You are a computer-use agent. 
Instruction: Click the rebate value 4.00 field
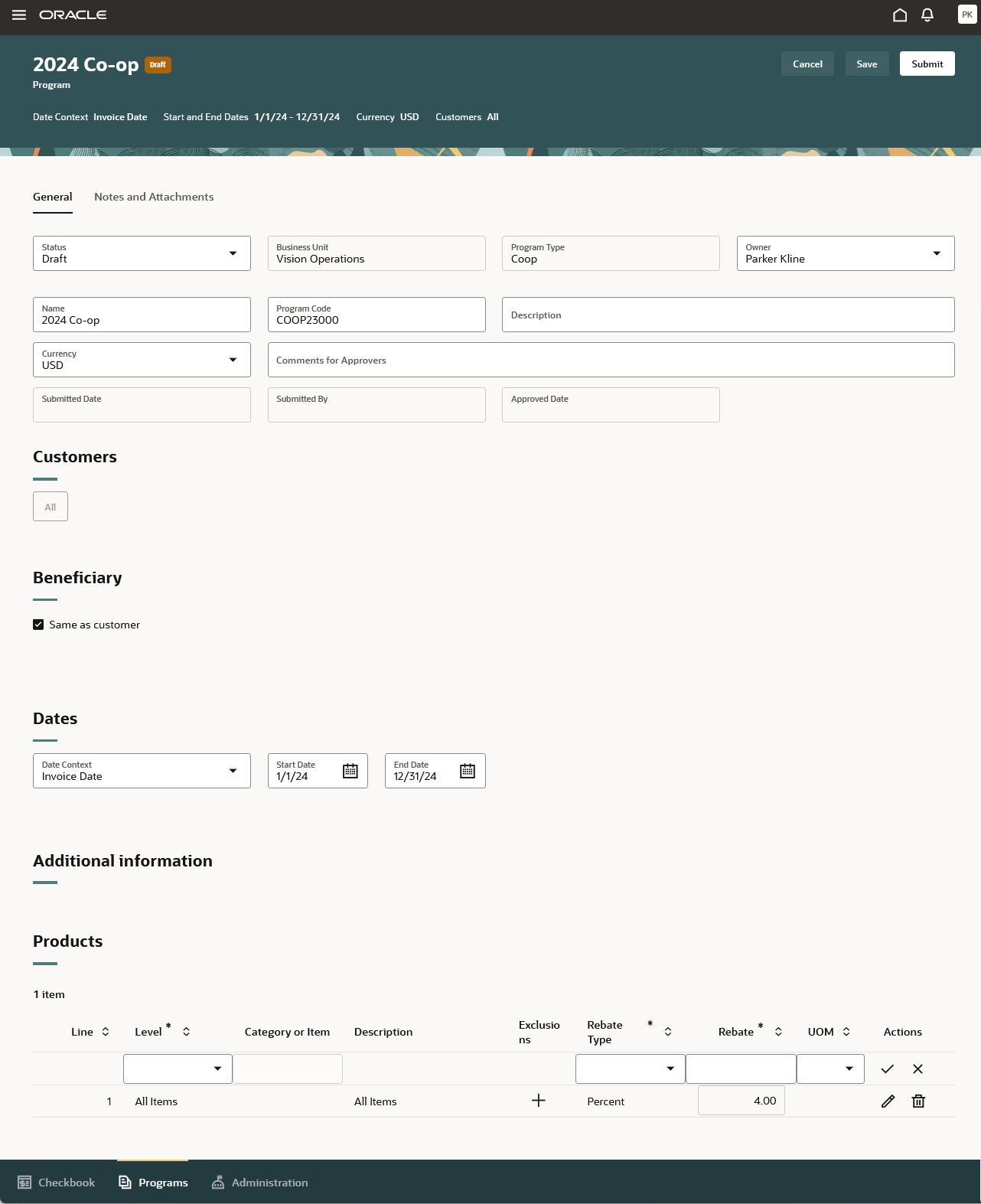click(x=741, y=1101)
